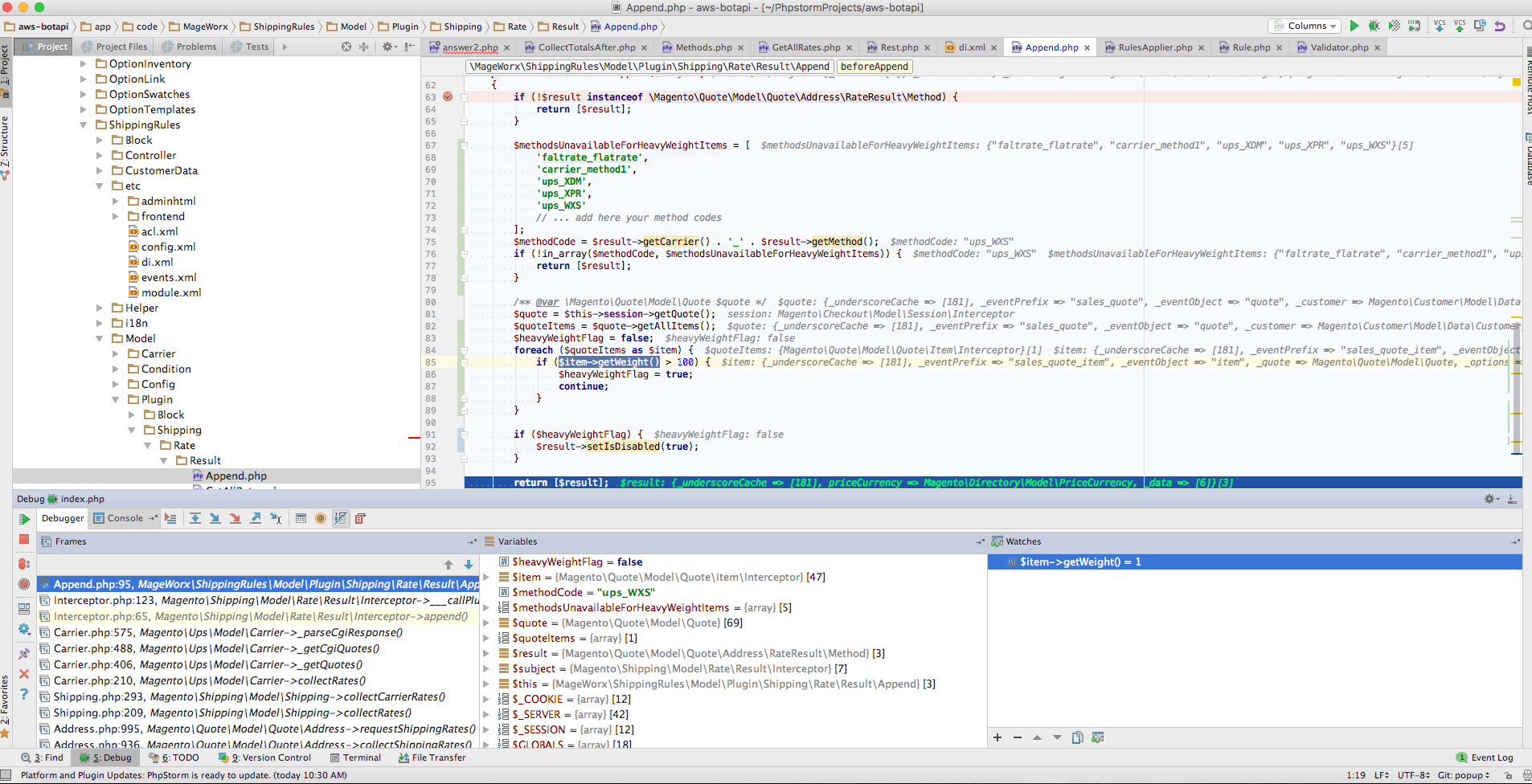This screenshot has width=1532, height=784.
Task: Collapse ShippingRules folder in project tree
Action: (x=84, y=125)
